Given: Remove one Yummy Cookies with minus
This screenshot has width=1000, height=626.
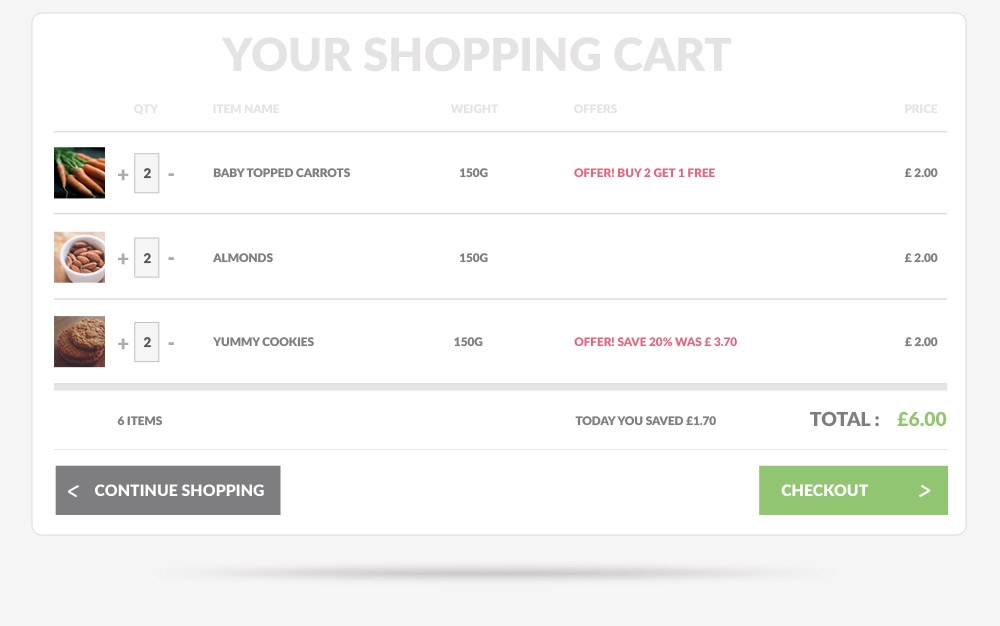Looking at the screenshot, I should [171, 343].
